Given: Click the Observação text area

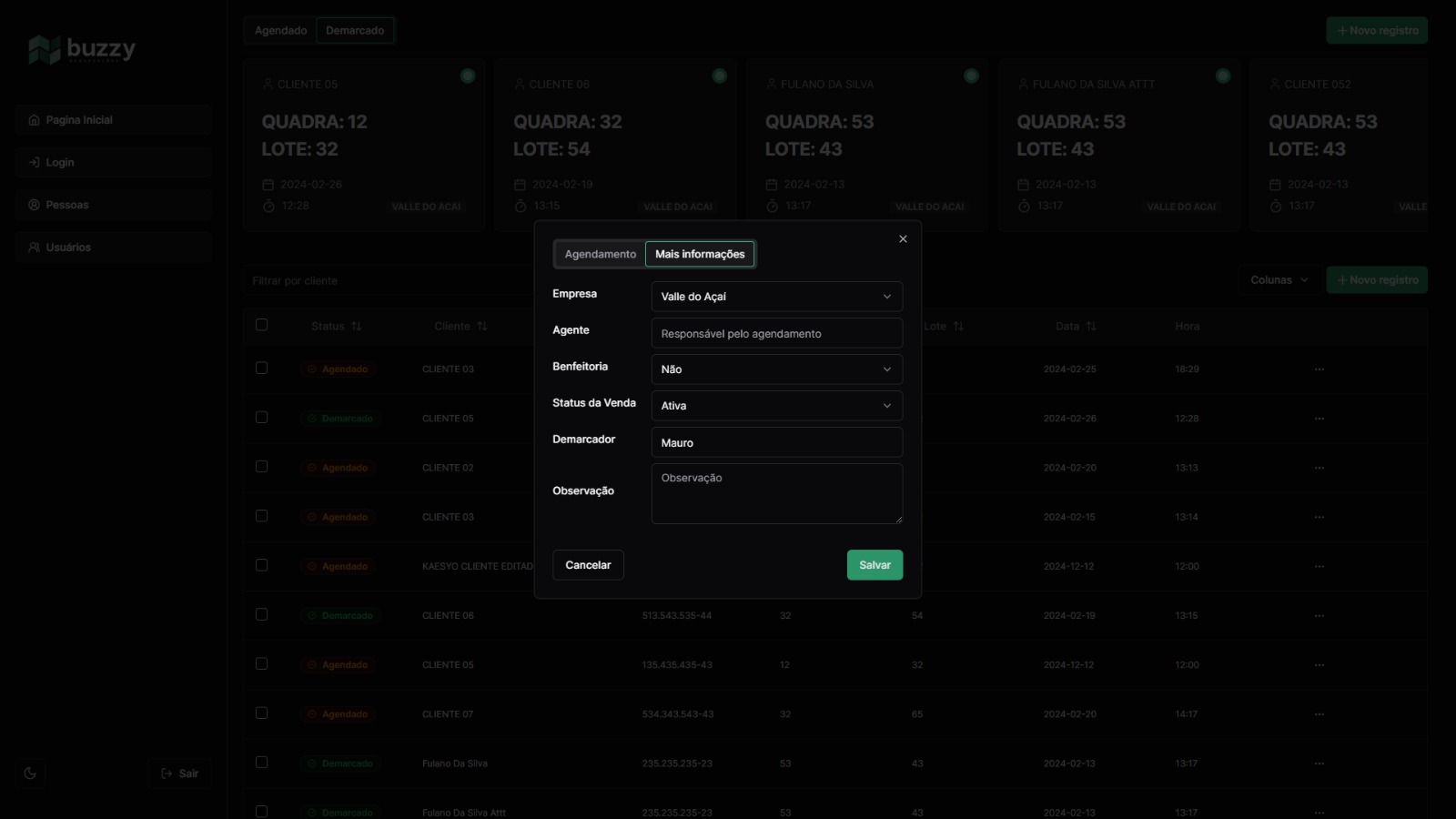Looking at the screenshot, I should [x=776, y=494].
